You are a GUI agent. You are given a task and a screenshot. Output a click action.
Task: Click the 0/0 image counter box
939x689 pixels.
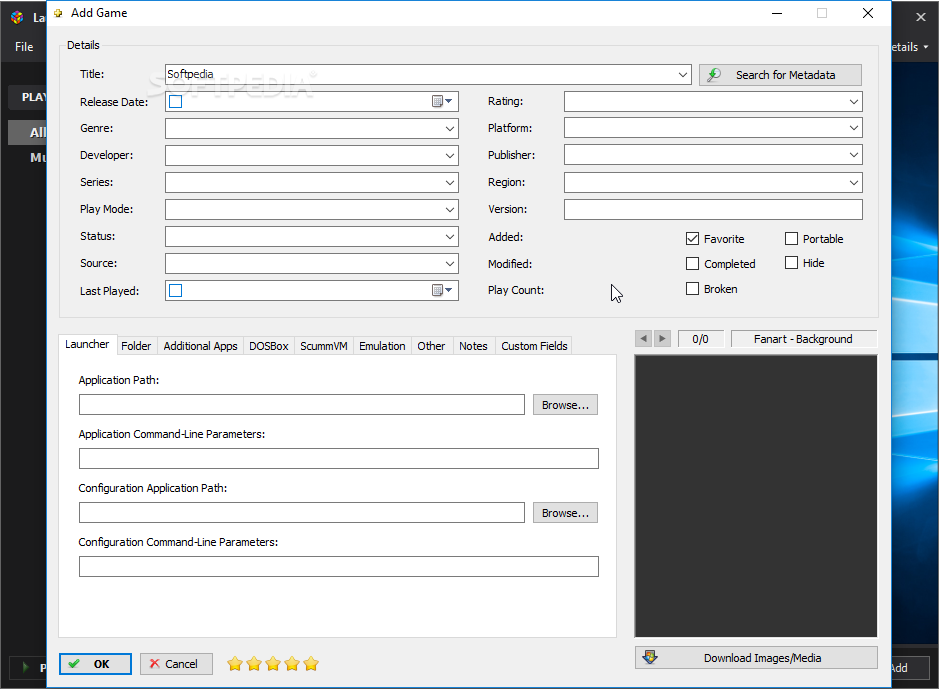[x=701, y=339]
